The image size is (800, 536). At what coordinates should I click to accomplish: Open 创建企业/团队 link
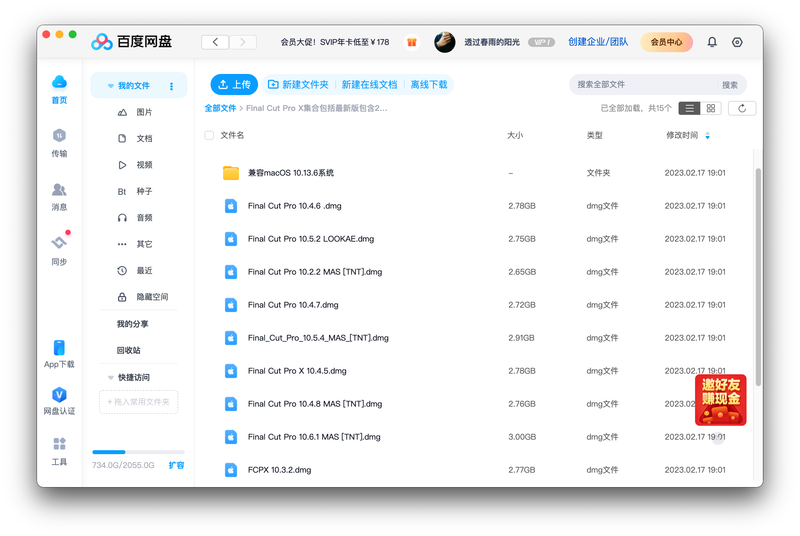click(598, 42)
